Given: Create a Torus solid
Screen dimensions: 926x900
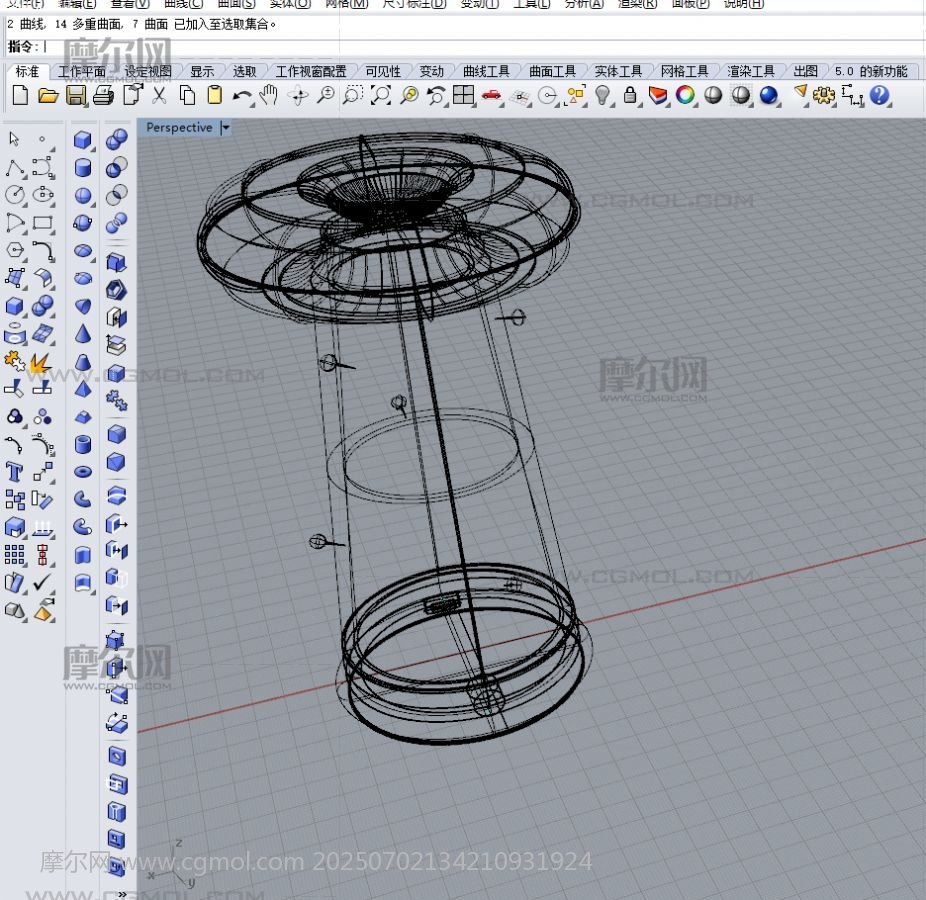Looking at the screenshot, I should point(83,472).
